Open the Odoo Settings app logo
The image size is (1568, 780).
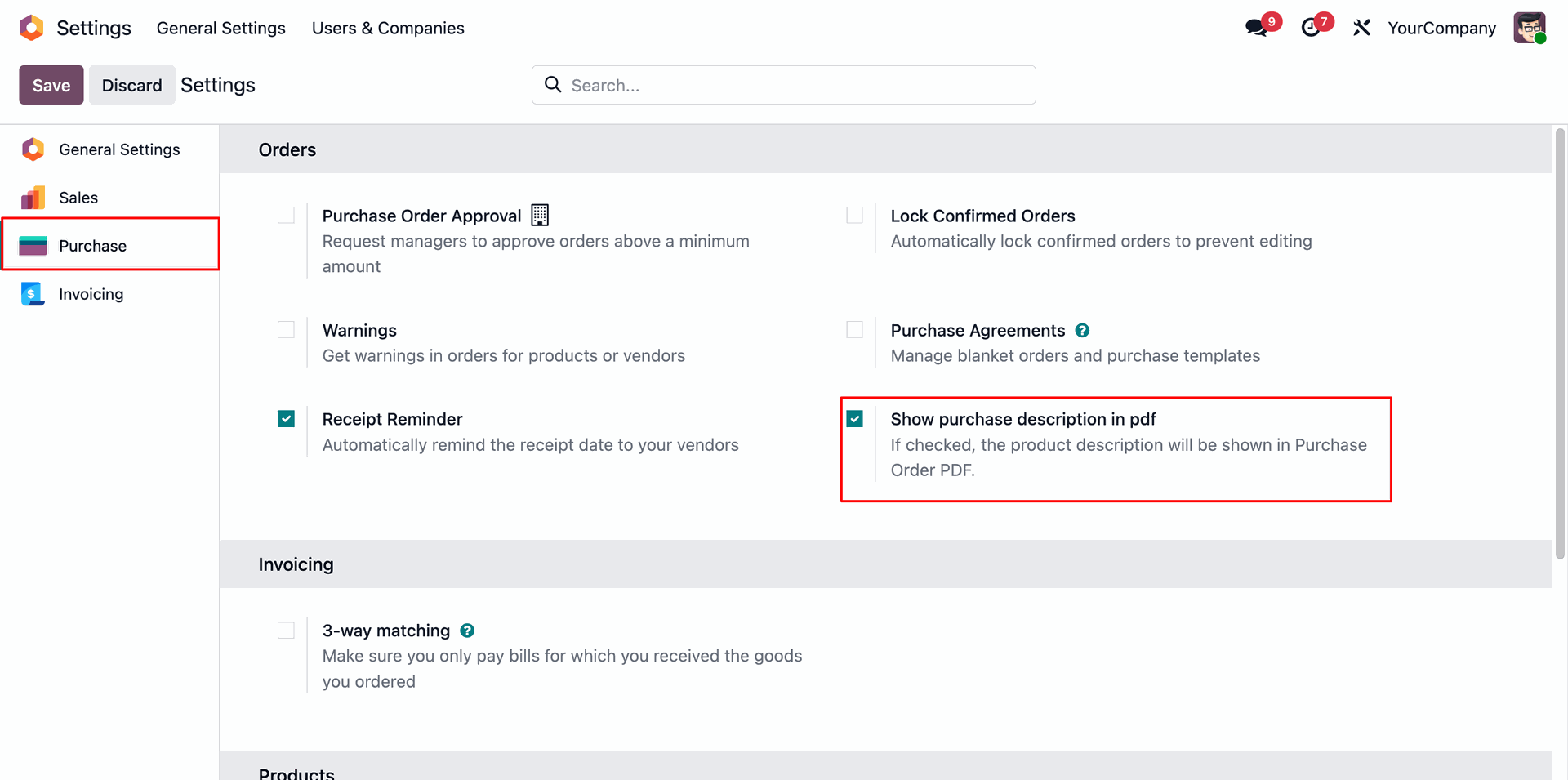pyautogui.click(x=31, y=28)
